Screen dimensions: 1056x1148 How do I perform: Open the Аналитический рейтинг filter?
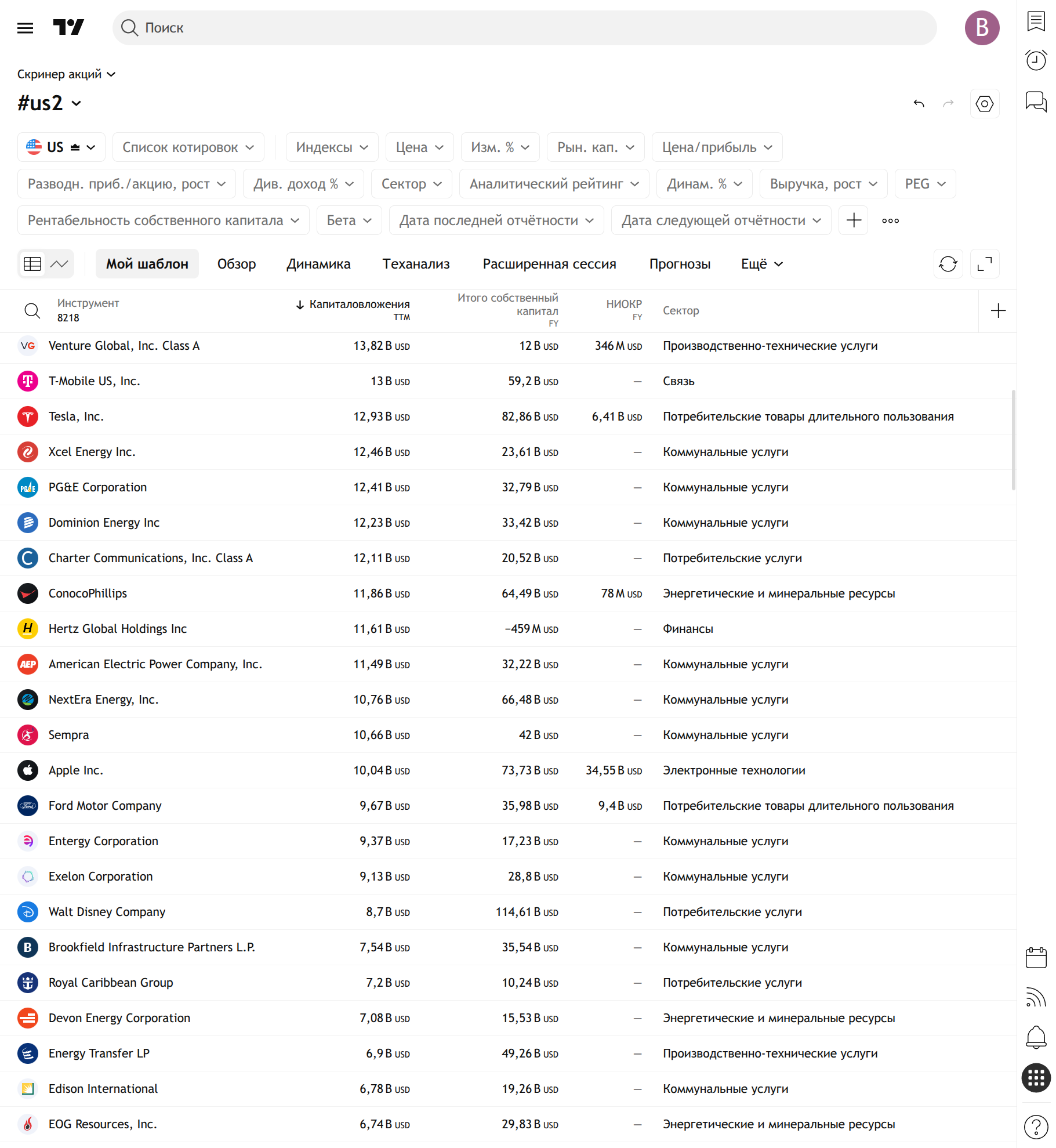[x=554, y=184]
